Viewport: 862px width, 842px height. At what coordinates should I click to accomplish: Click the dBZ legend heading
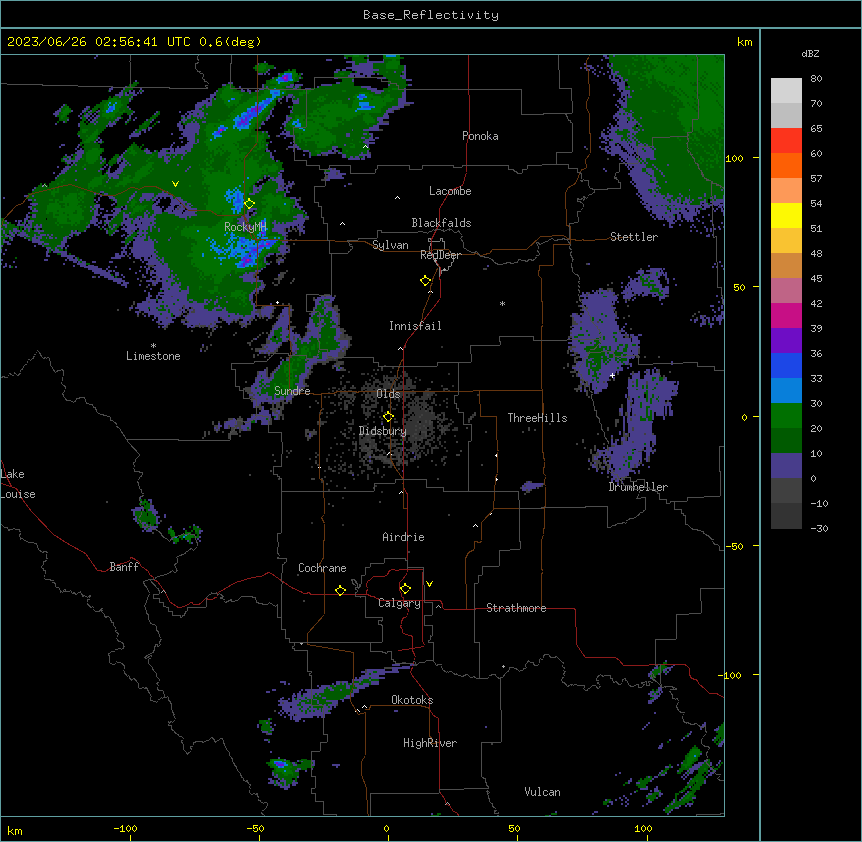pyautogui.click(x=810, y=54)
